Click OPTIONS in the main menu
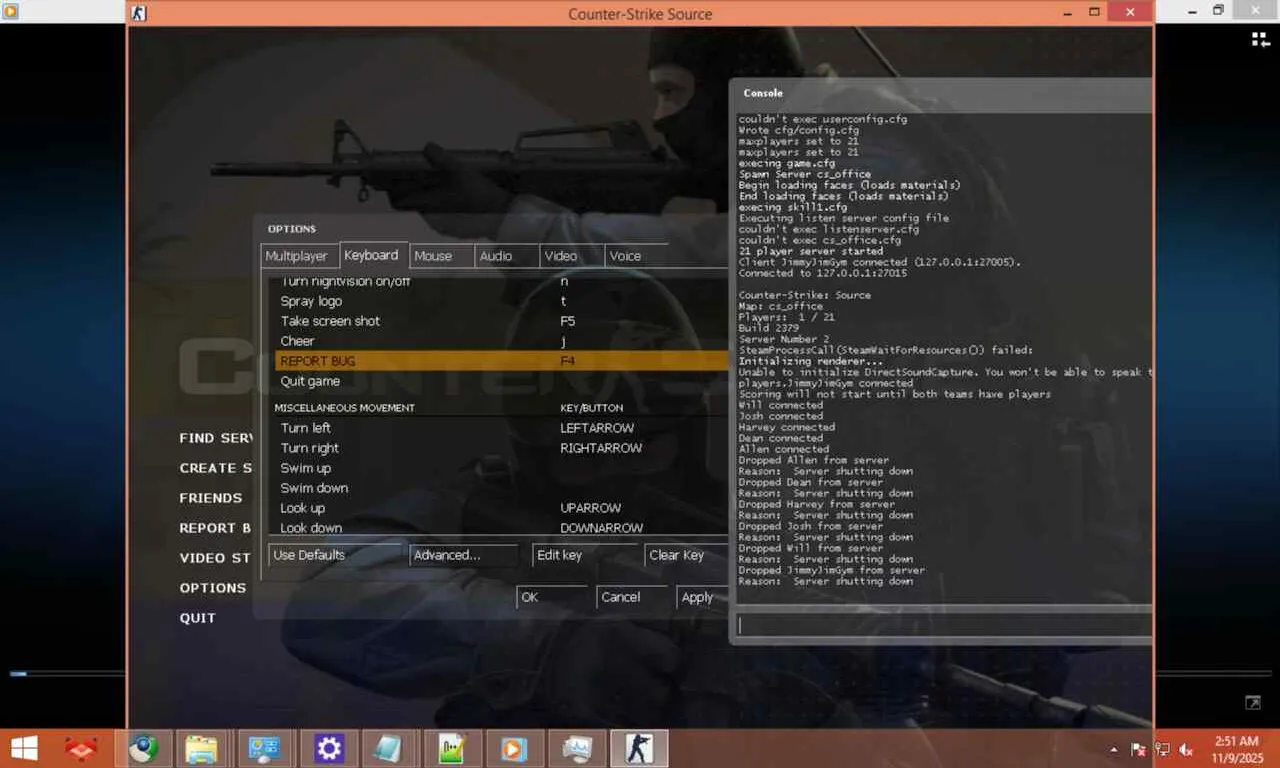The width and height of the screenshot is (1280, 768). click(213, 588)
